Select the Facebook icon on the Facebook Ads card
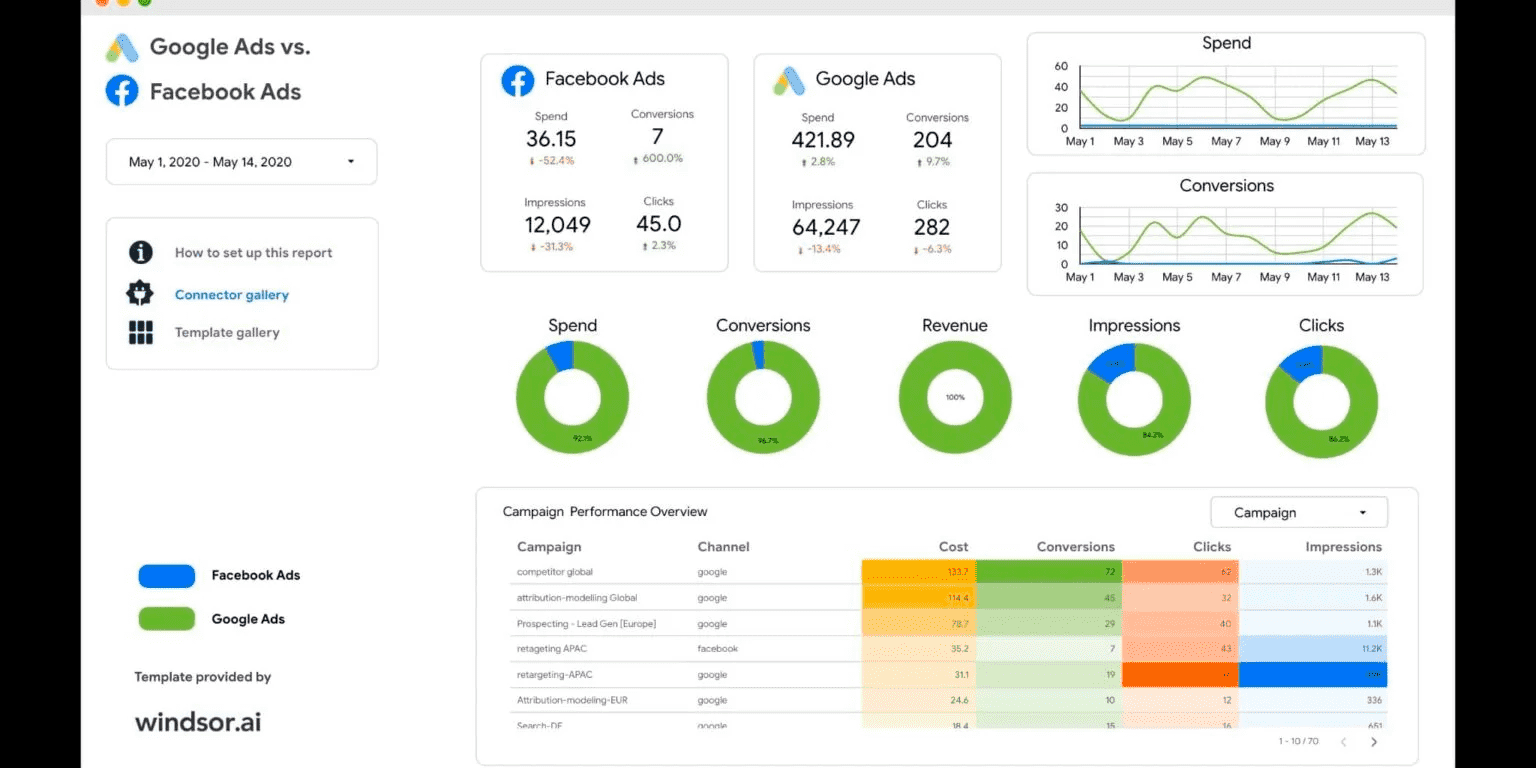 pyautogui.click(x=517, y=80)
